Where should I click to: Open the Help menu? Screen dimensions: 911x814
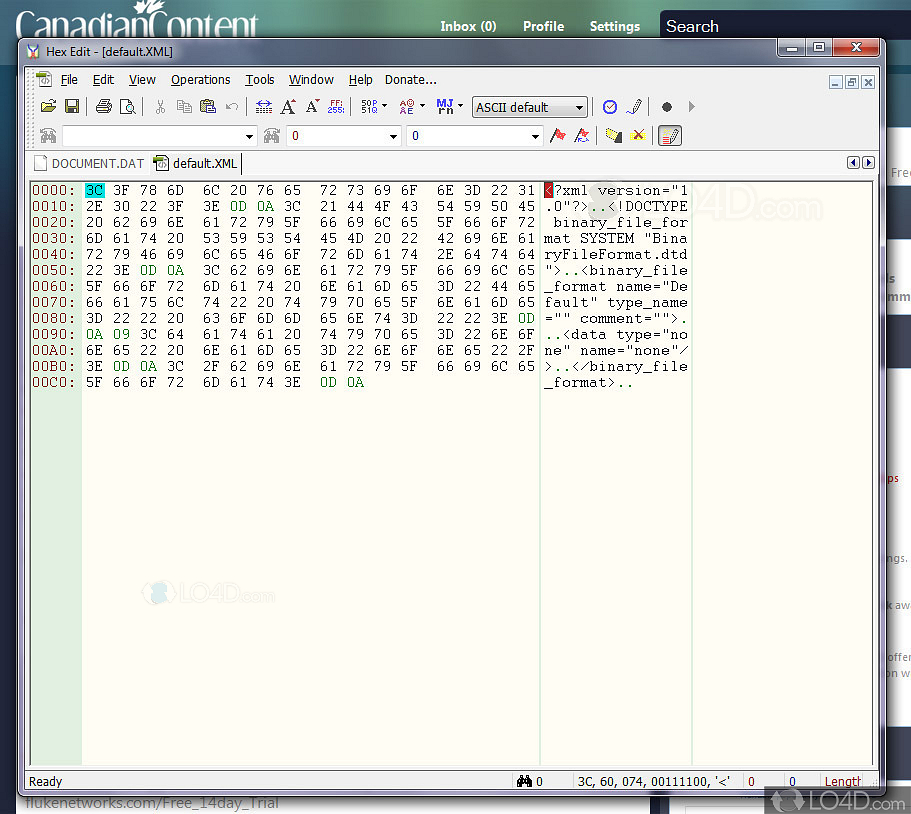pyautogui.click(x=360, y=80)
